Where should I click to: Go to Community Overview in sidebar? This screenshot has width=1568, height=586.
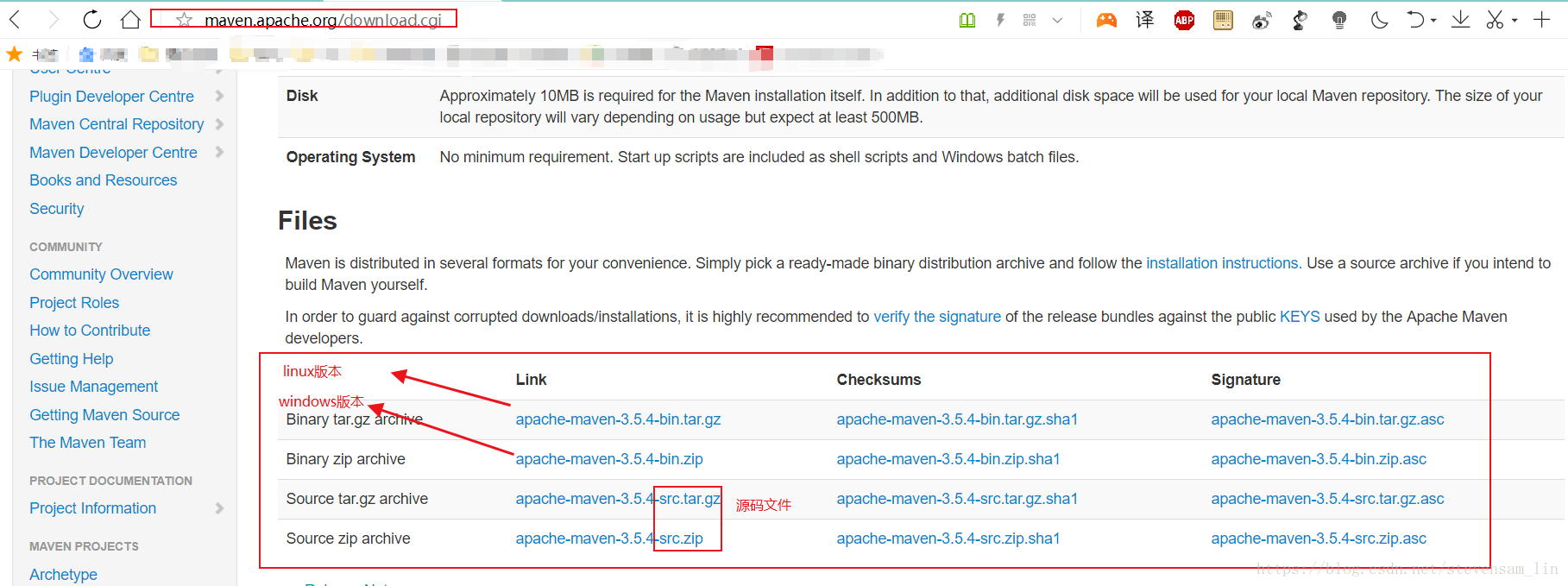pos(101,274)
